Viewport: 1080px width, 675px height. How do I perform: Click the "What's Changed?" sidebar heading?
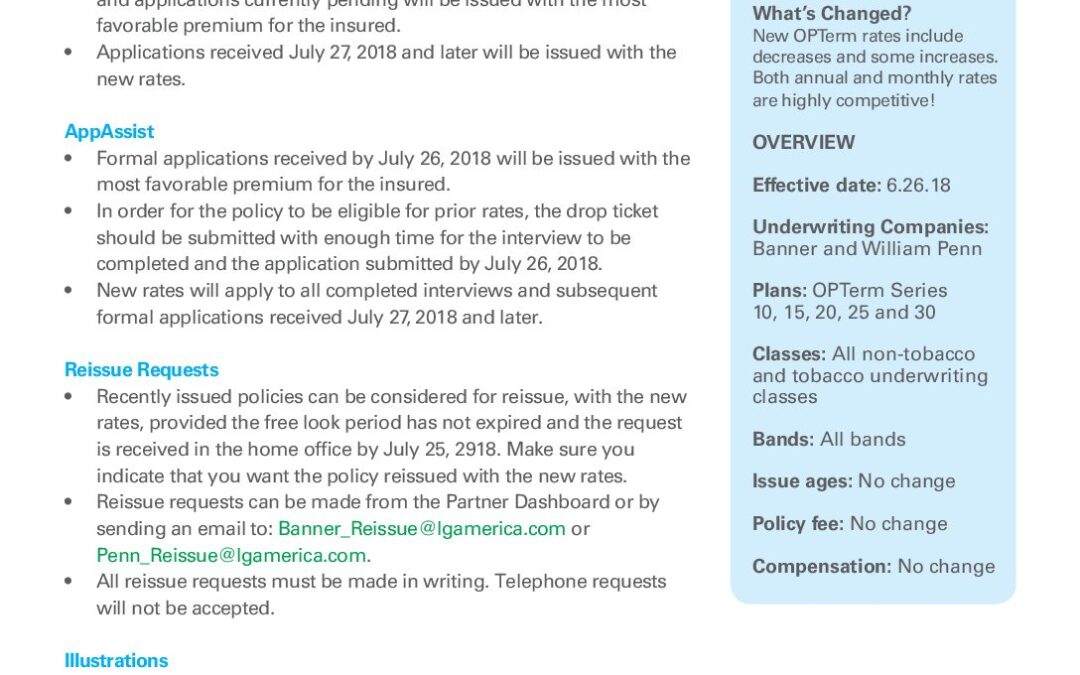(x=831, y=14)
